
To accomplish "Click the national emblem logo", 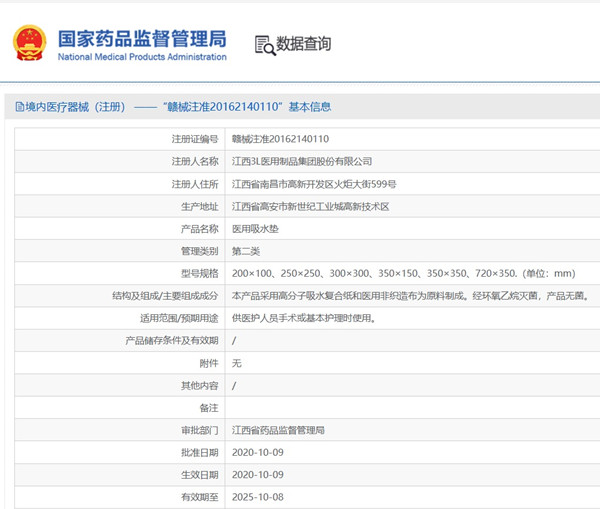I will (x=28, y=43).
